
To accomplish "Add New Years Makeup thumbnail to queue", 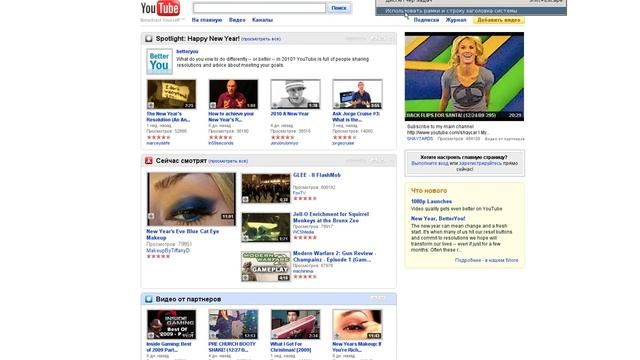I will click(x=337, y=336).
